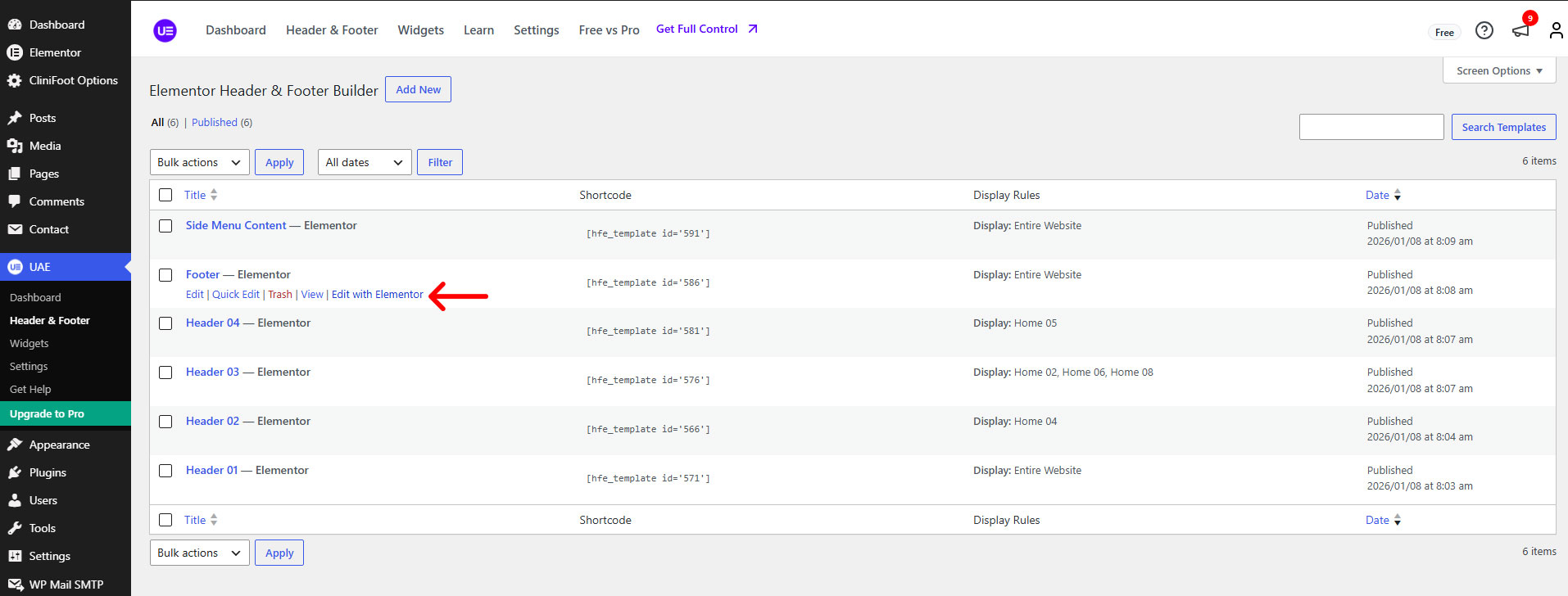Toggle the select-all checkbox in table footer
This screenshot has height=596, width=1568.
point(165,520)
